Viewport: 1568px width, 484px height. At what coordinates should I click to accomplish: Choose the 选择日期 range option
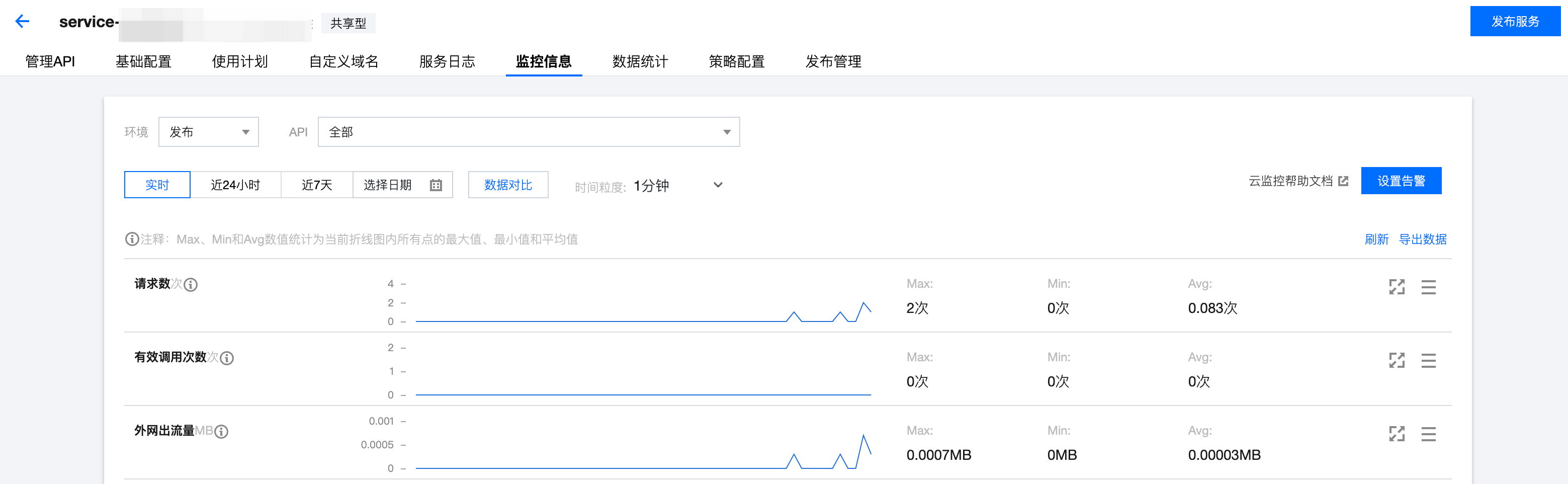point(403,185)
